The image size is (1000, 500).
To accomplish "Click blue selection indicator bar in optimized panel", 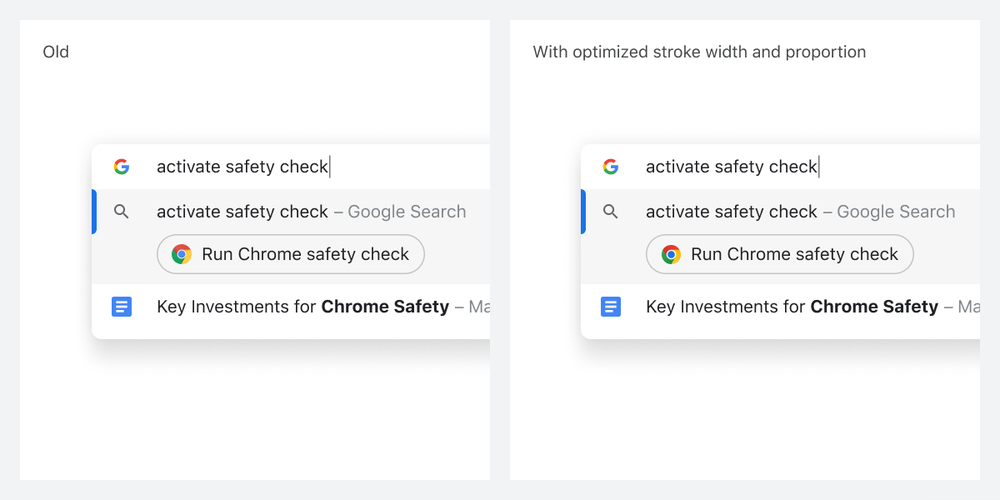I will coord(583,212).
